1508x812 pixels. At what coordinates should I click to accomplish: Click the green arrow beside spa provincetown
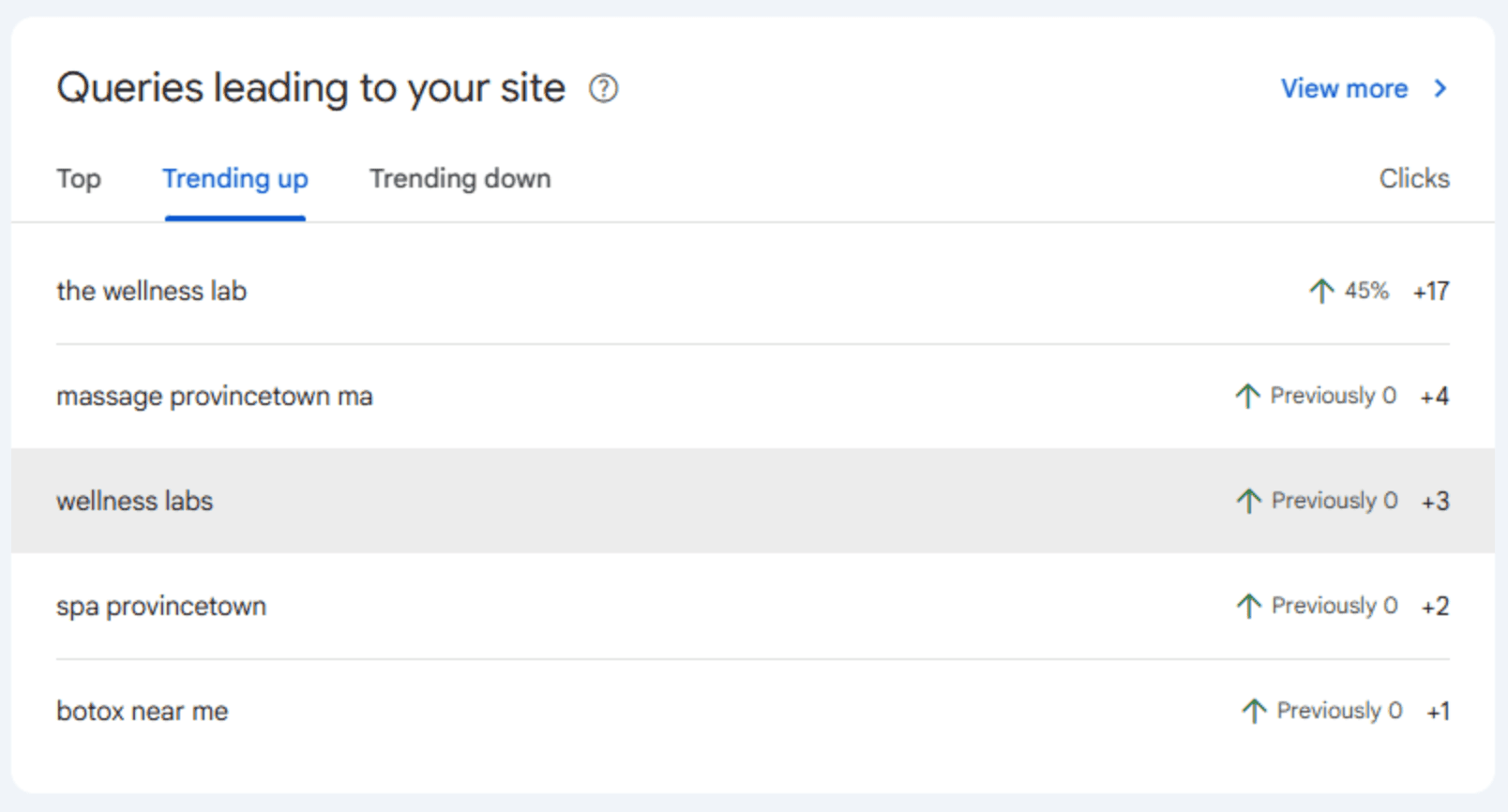(1247, 606)
